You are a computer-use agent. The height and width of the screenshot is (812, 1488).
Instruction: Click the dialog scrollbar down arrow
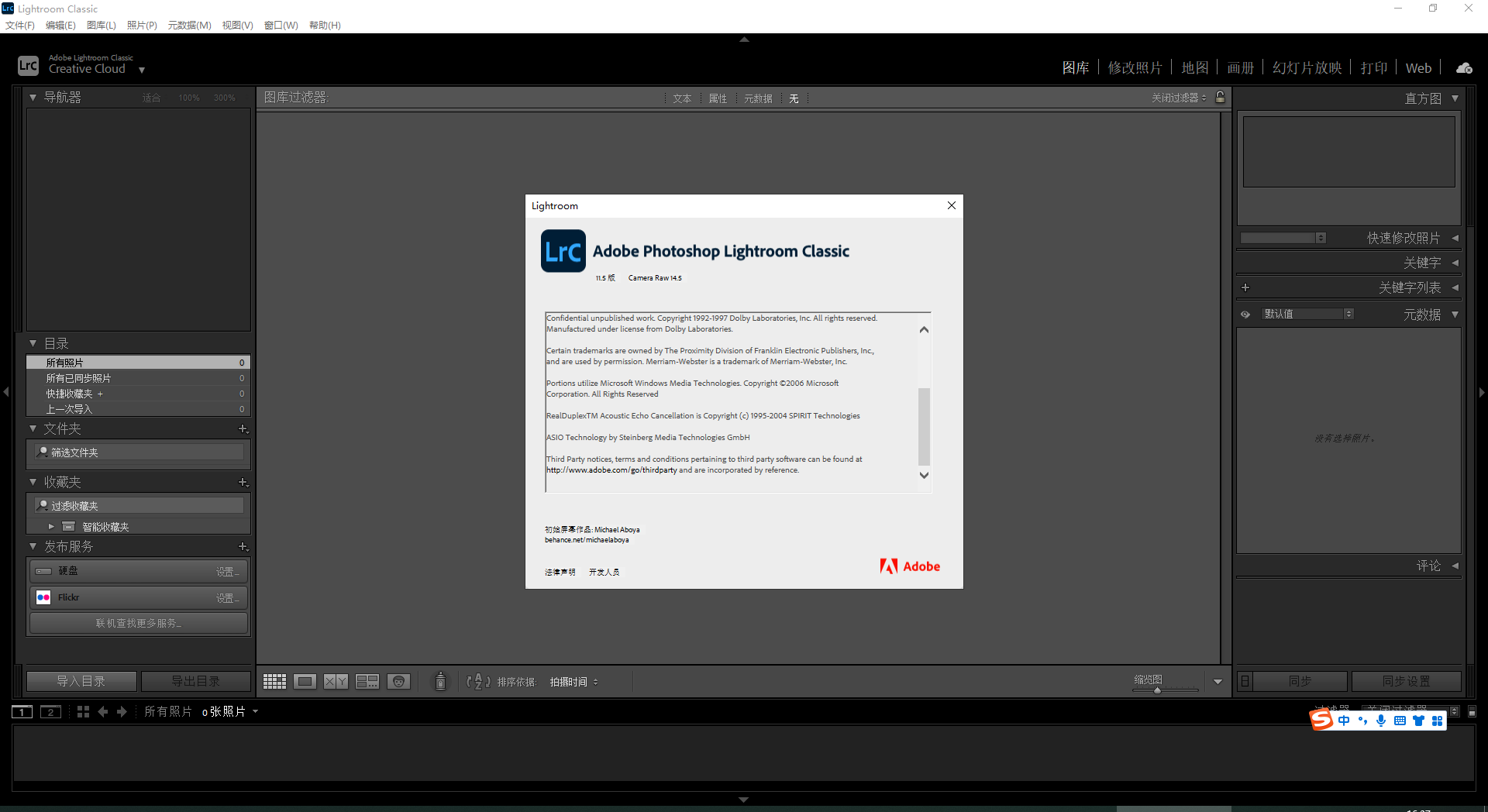pos(923,475)
